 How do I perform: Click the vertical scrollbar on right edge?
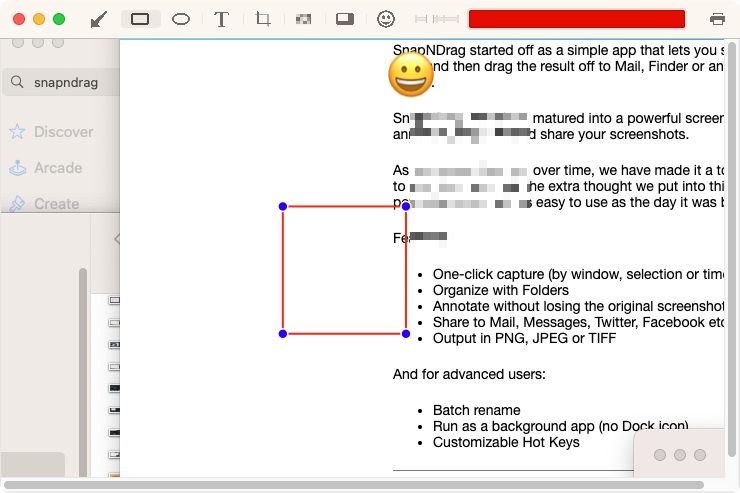732,249
